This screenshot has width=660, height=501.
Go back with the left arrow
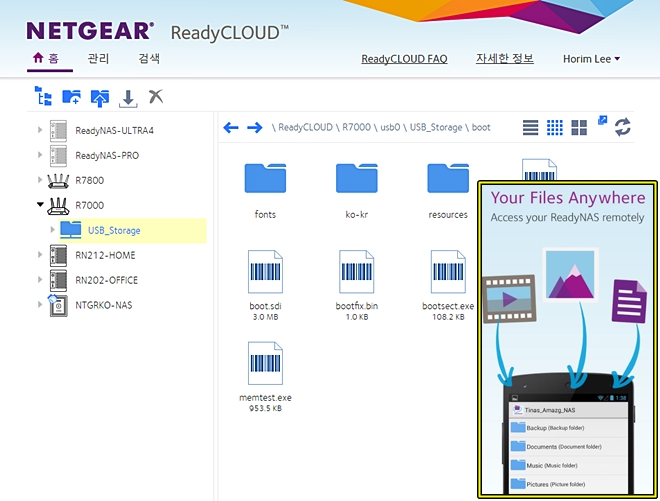231,127
